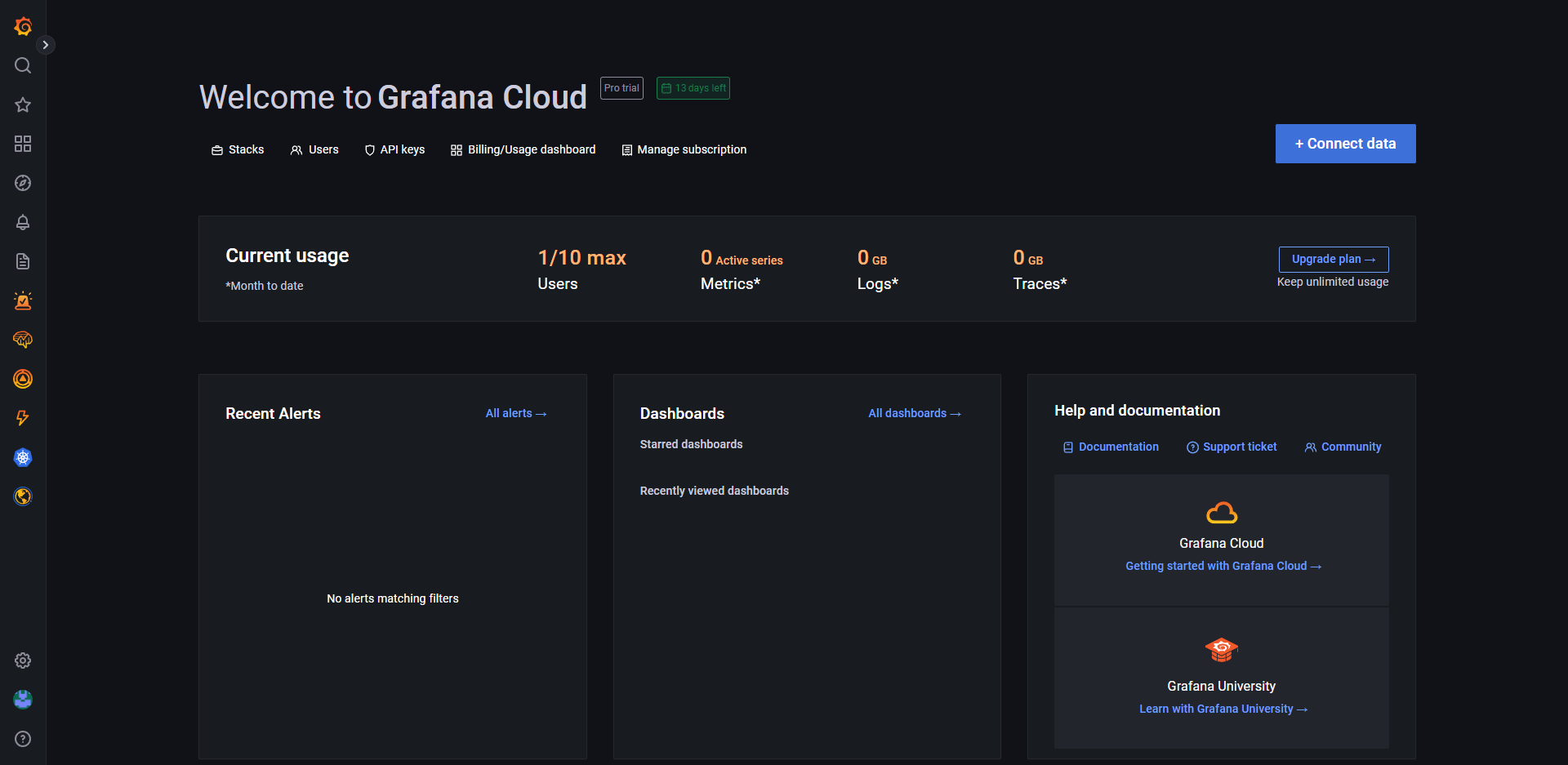Click the 'Current usage' heading
This screenshot has height=765, width=1568.
(287, 256)
